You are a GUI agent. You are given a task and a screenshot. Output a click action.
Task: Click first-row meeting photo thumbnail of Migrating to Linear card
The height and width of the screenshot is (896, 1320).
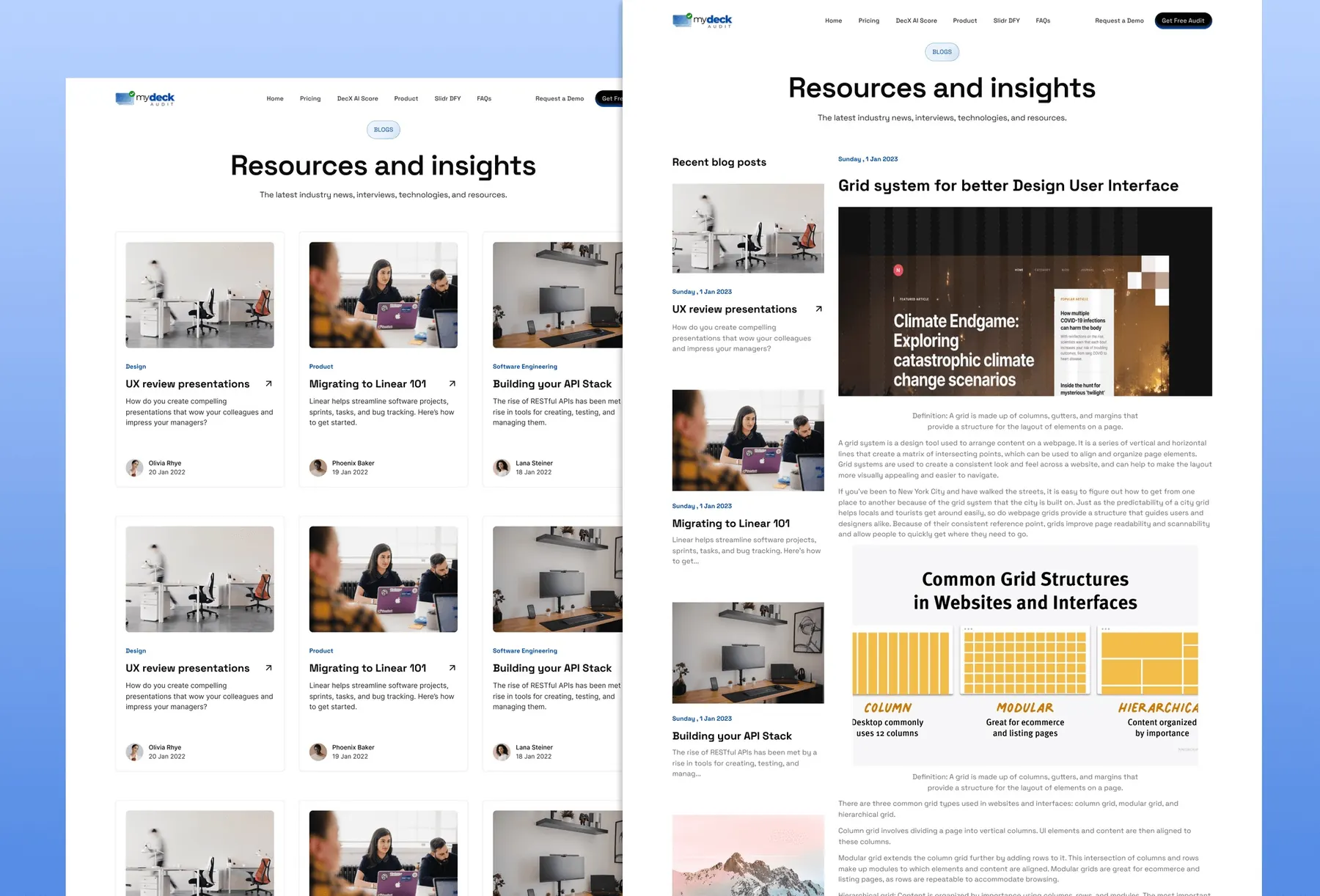pyautogui.click(x=384, y=295)
